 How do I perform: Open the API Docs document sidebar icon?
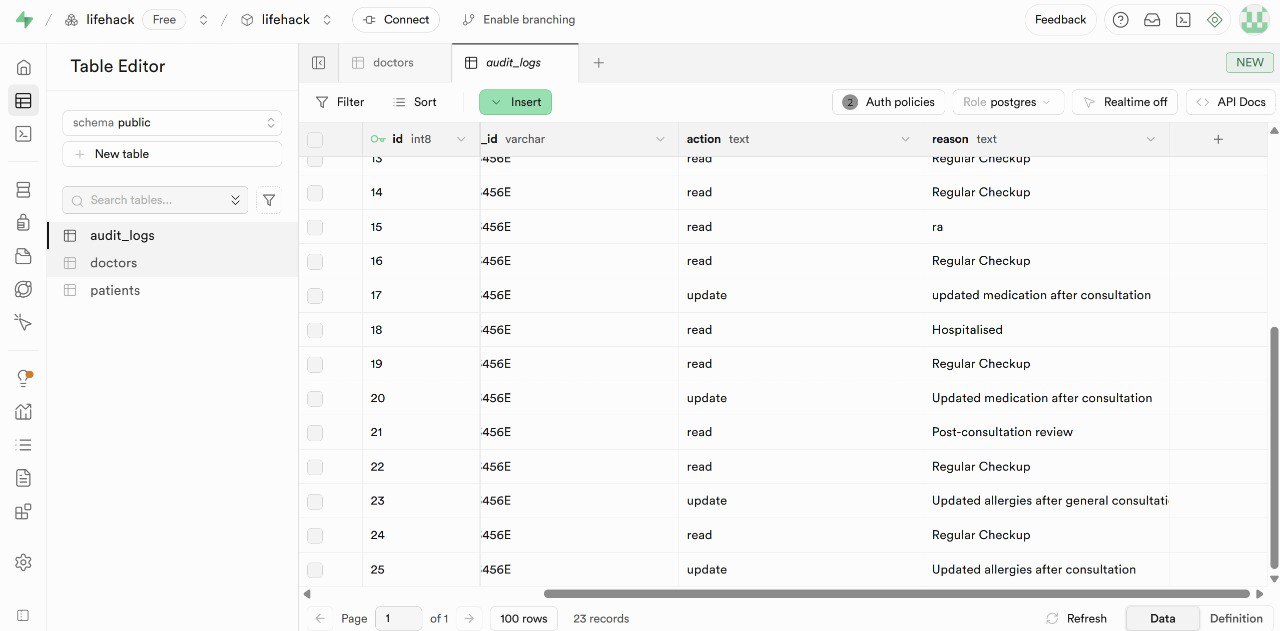point(23,478)
